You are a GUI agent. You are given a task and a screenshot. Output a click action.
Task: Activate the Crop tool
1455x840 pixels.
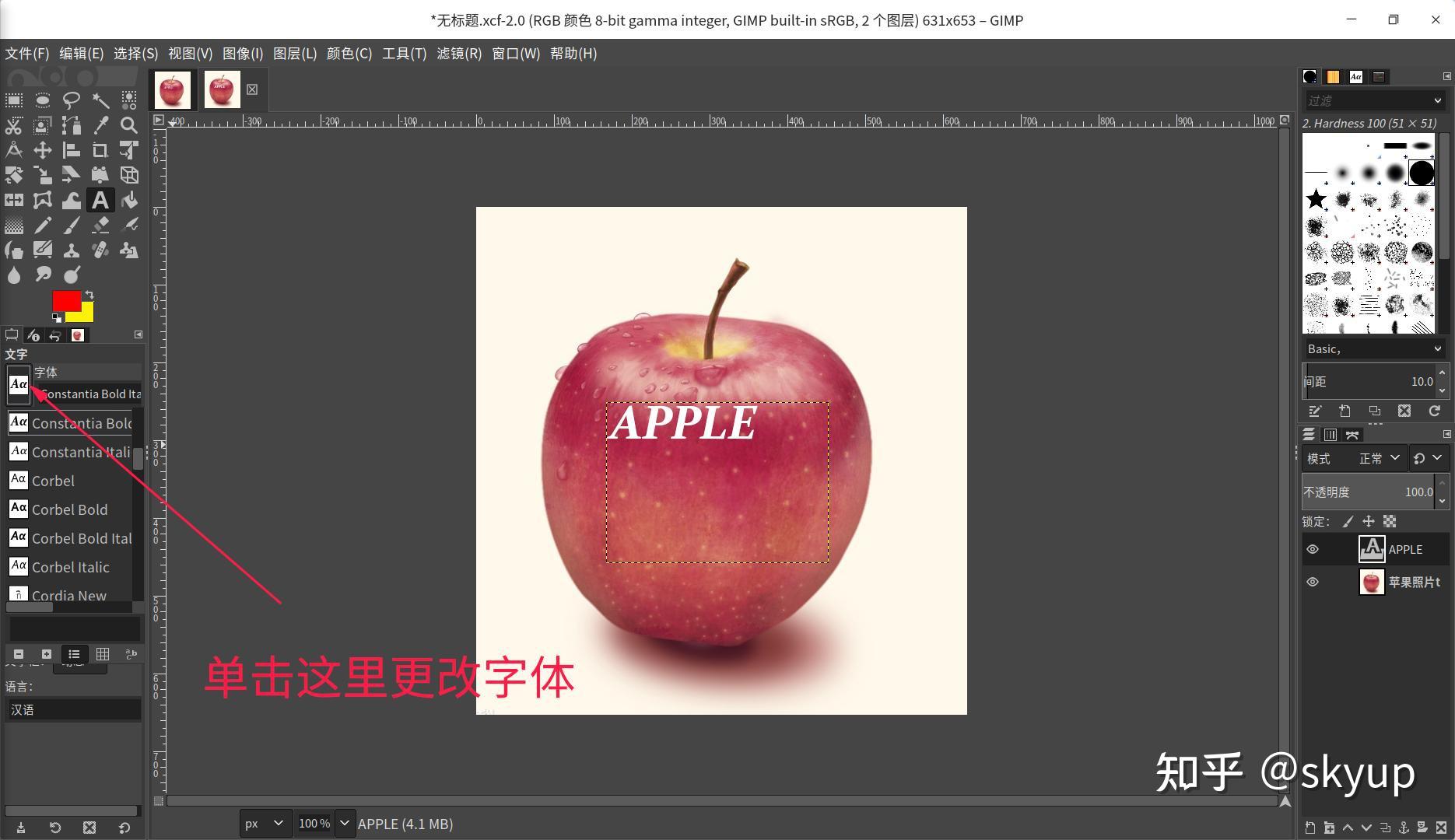(x=101, y=149)
